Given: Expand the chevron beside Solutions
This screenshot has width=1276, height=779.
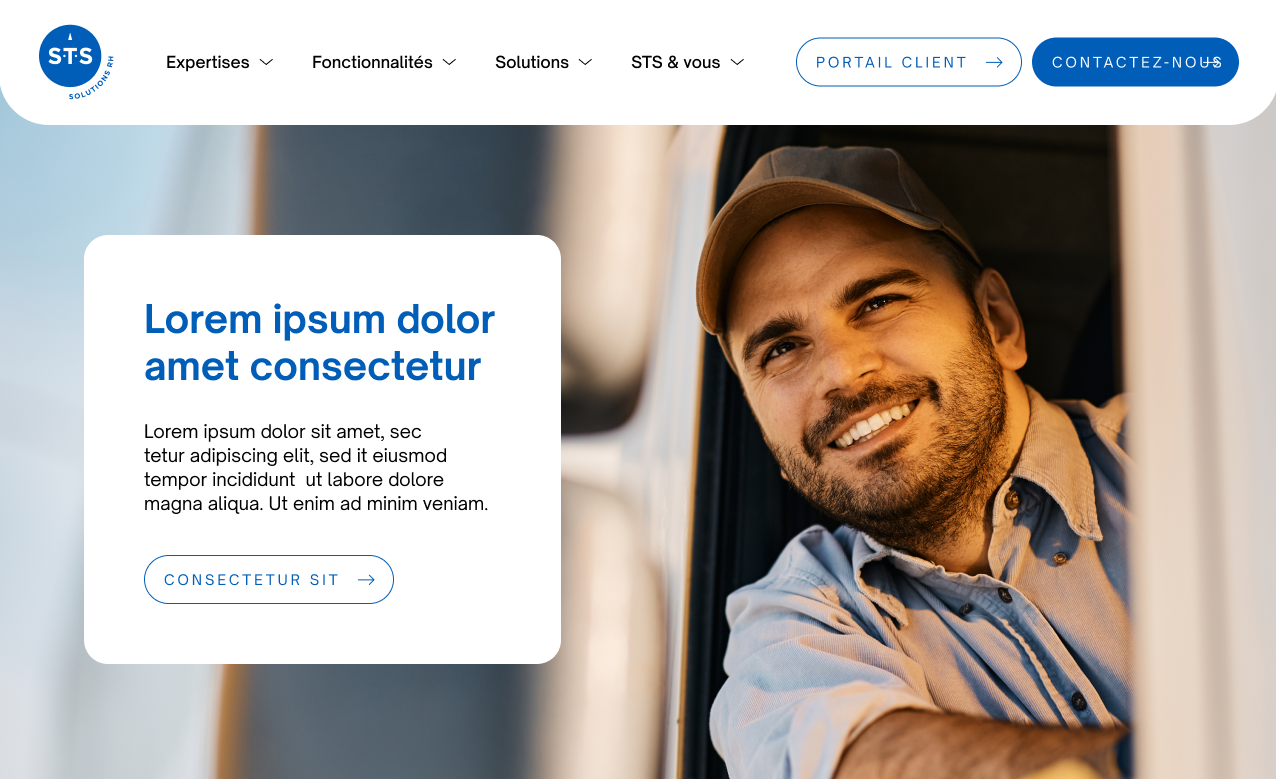Looking at the screenshot, I should click(x=585, y=62).
